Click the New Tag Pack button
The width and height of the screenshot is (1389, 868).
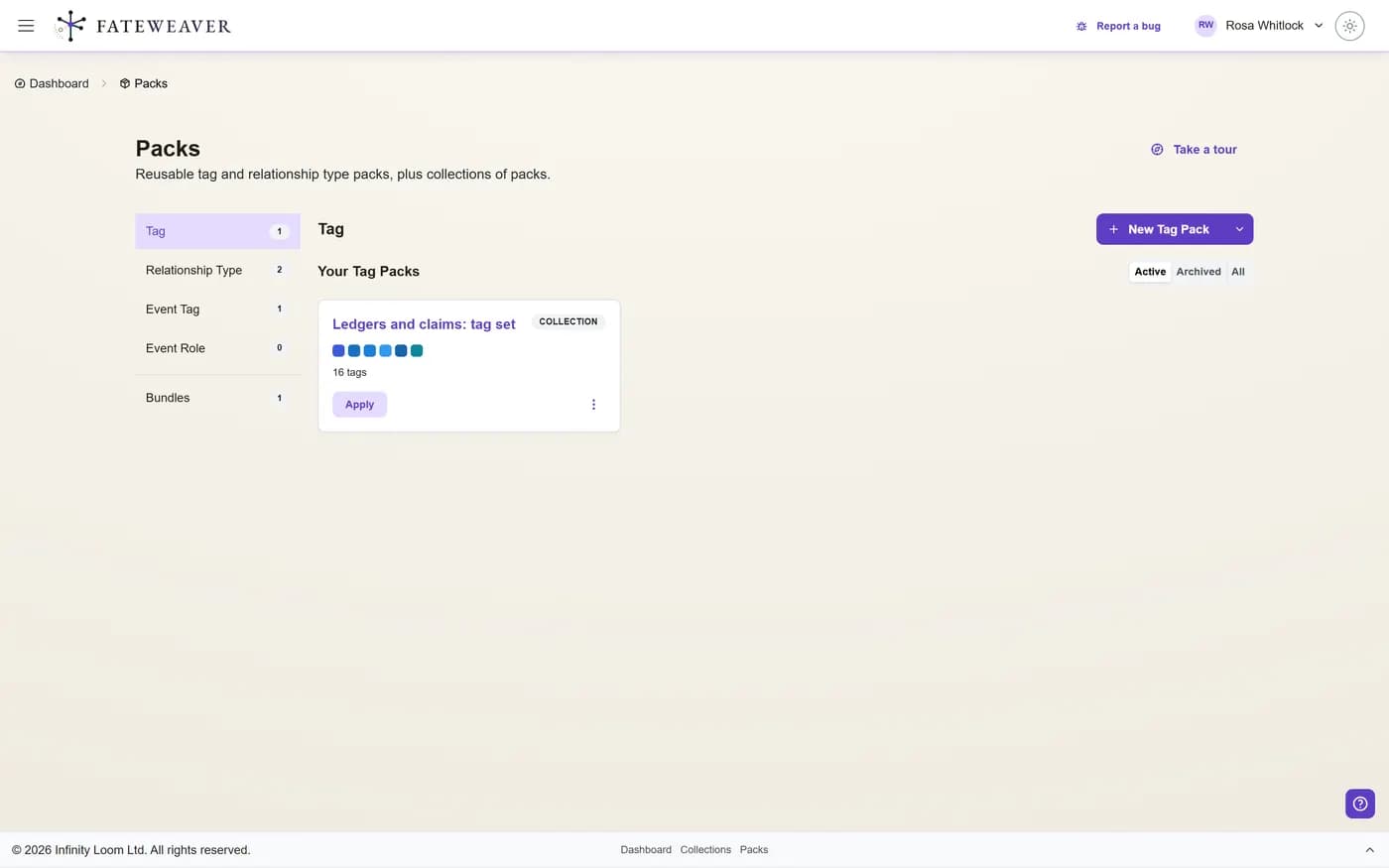[x=1160, y=229]
